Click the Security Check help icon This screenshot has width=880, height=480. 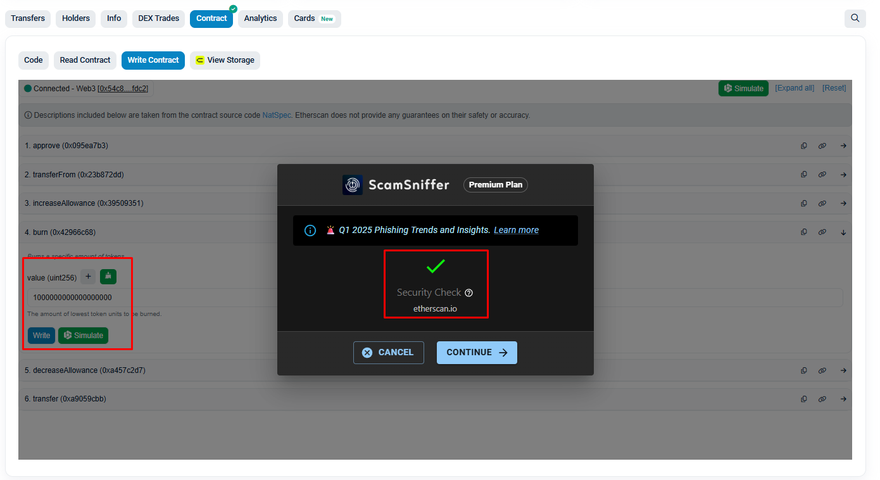469,293
